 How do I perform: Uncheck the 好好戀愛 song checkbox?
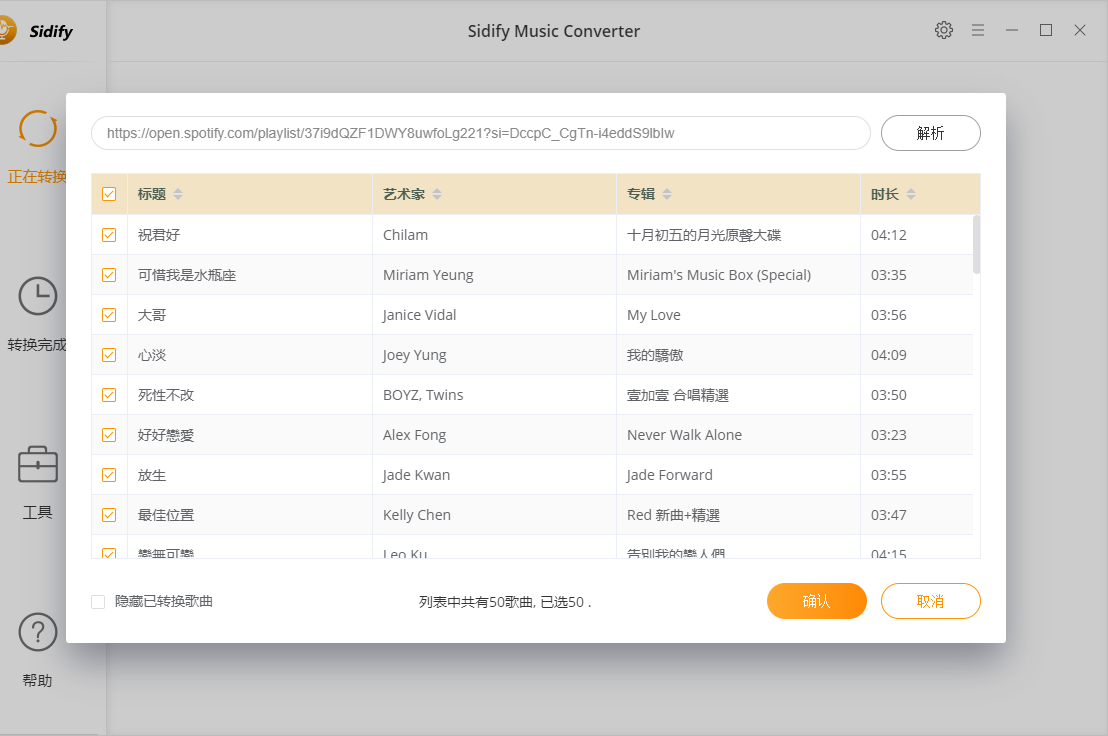click(109, 435)
